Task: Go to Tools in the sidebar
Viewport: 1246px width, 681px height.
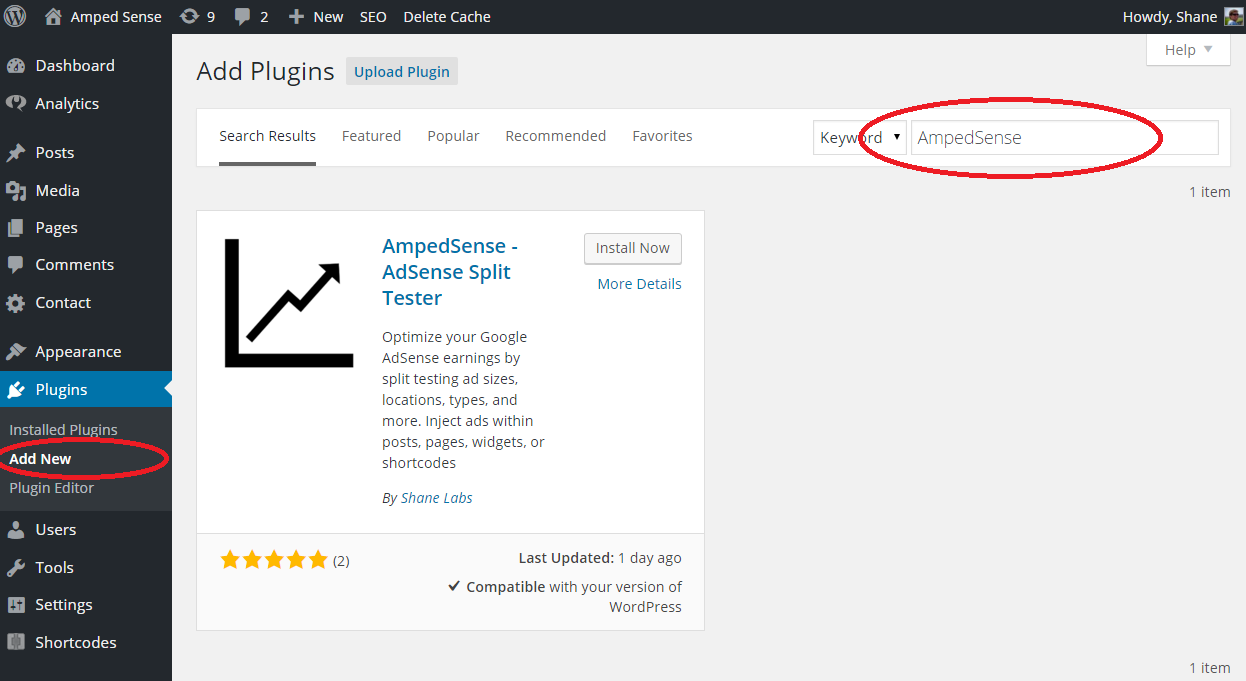Action: tap(55, 568)
